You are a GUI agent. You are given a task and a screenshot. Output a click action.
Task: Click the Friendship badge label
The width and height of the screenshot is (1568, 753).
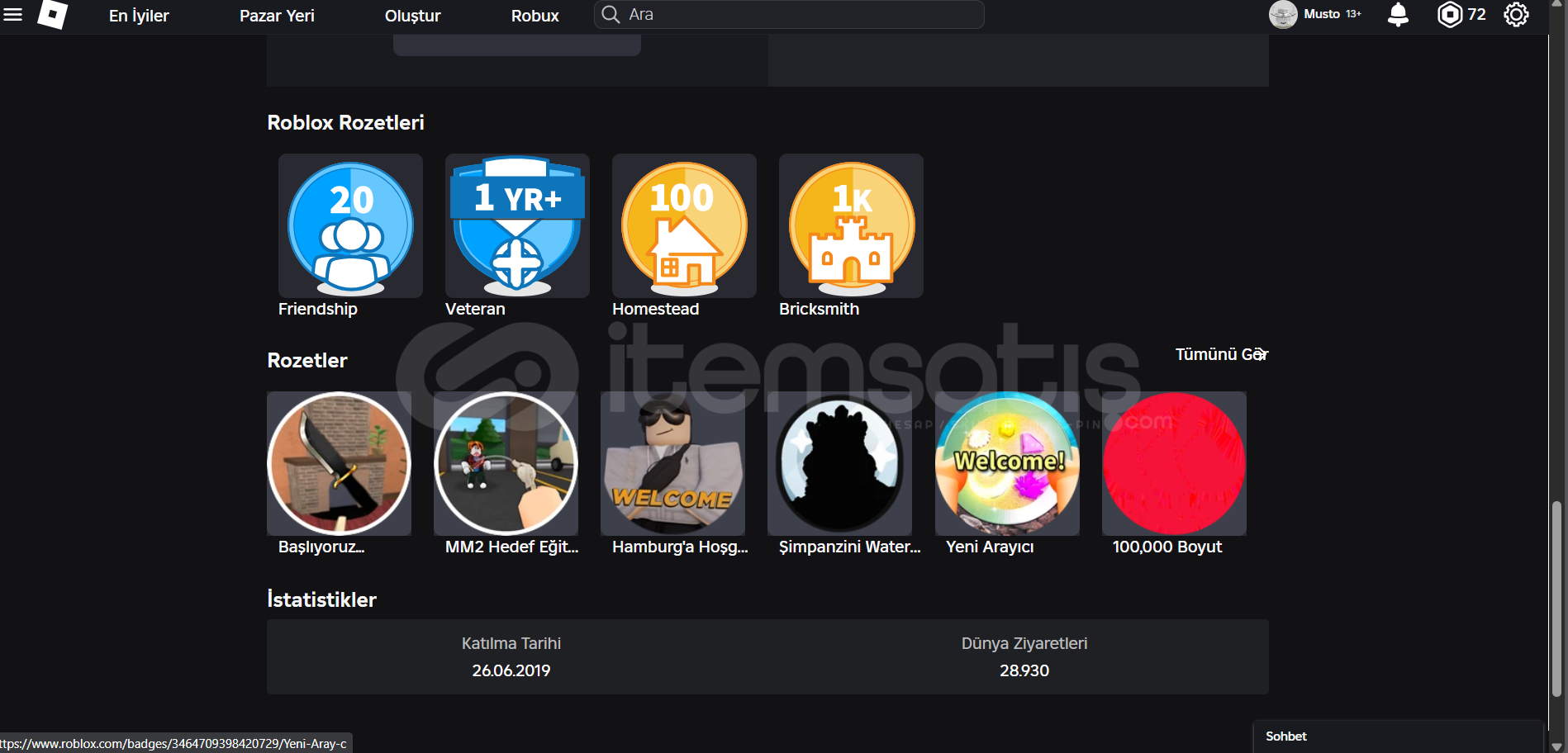point(318,309)
